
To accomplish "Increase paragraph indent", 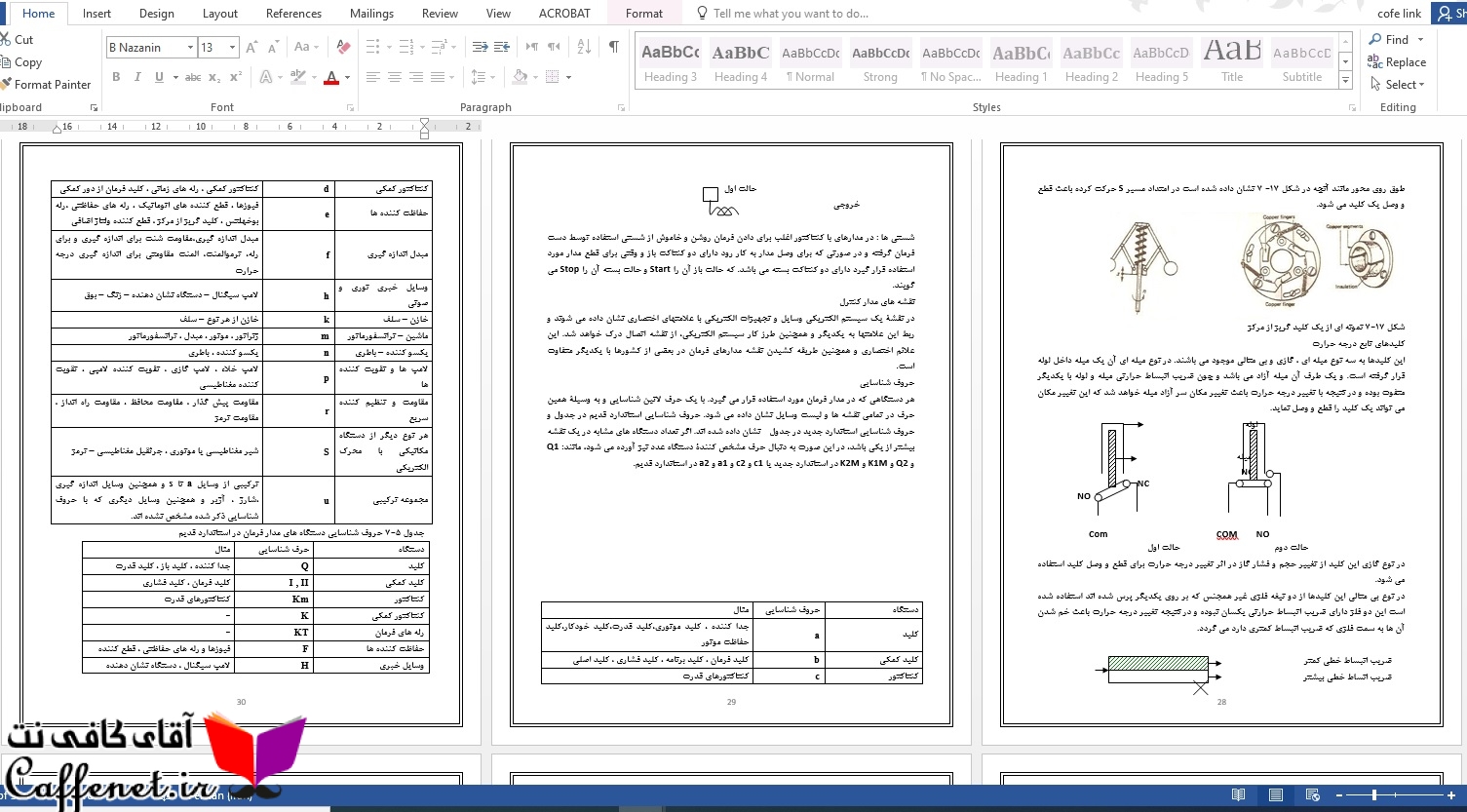I will 501,47.
